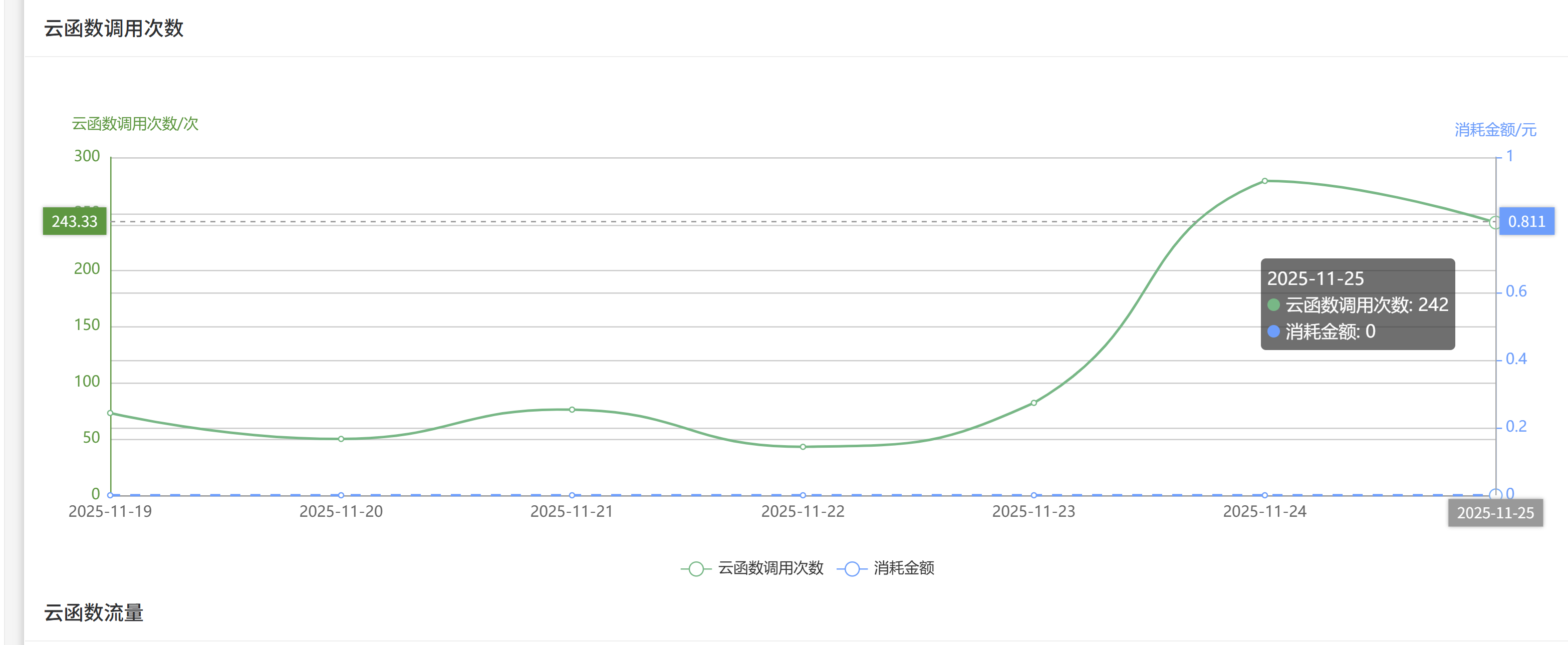This screenshot has width=1568, height=645.
Task: Click the green data point for 2025-11-19
Action: pos(110,413)
